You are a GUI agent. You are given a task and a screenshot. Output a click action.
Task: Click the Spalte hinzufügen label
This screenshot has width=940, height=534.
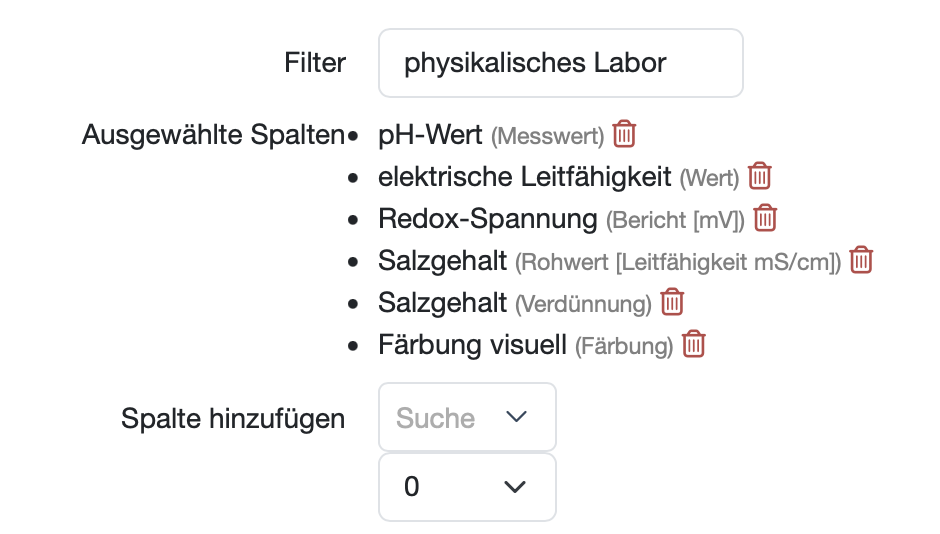point(233,418)
